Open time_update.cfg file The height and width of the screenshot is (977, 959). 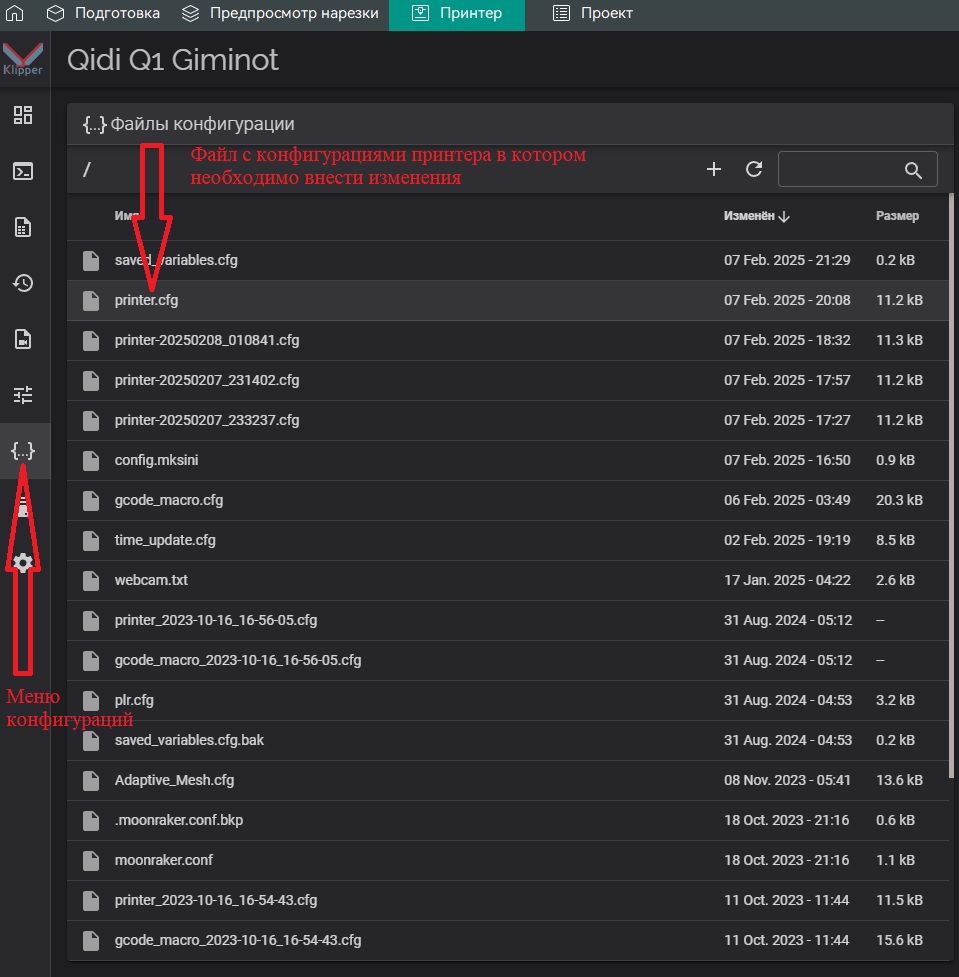(508, 540)
